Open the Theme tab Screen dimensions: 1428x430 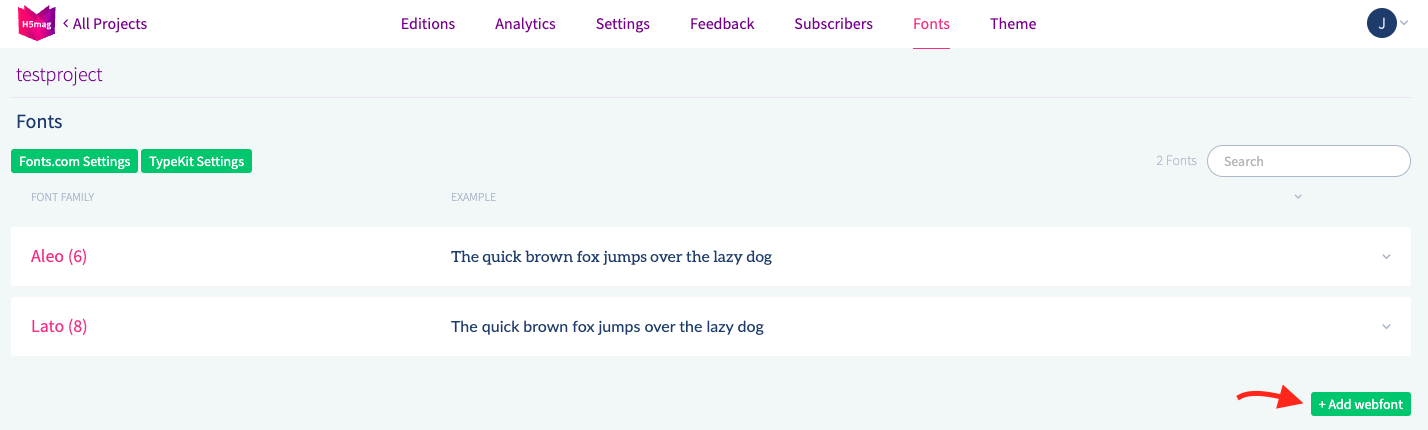[1013, 24]
